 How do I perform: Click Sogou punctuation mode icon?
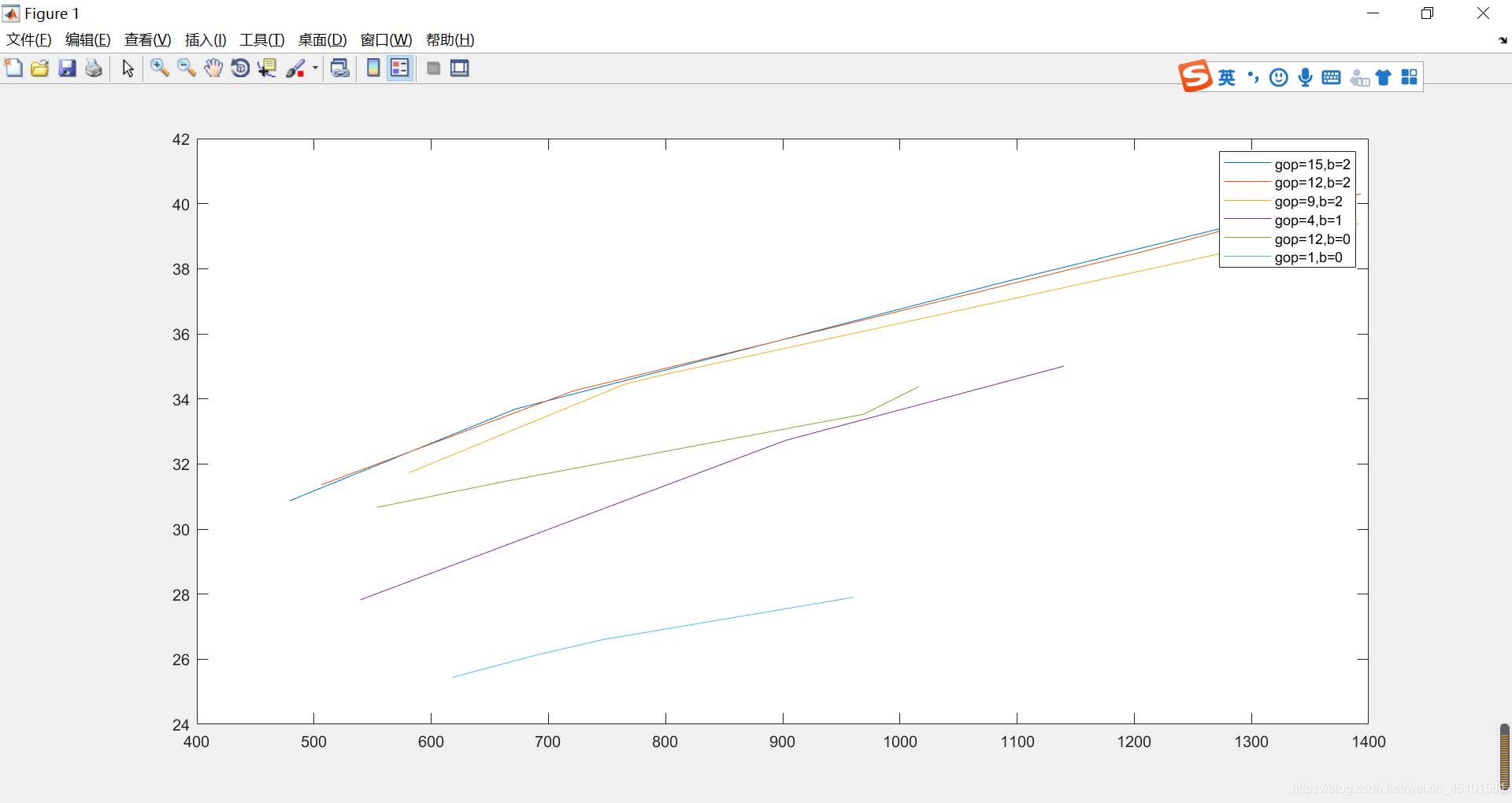point(1253,77)
